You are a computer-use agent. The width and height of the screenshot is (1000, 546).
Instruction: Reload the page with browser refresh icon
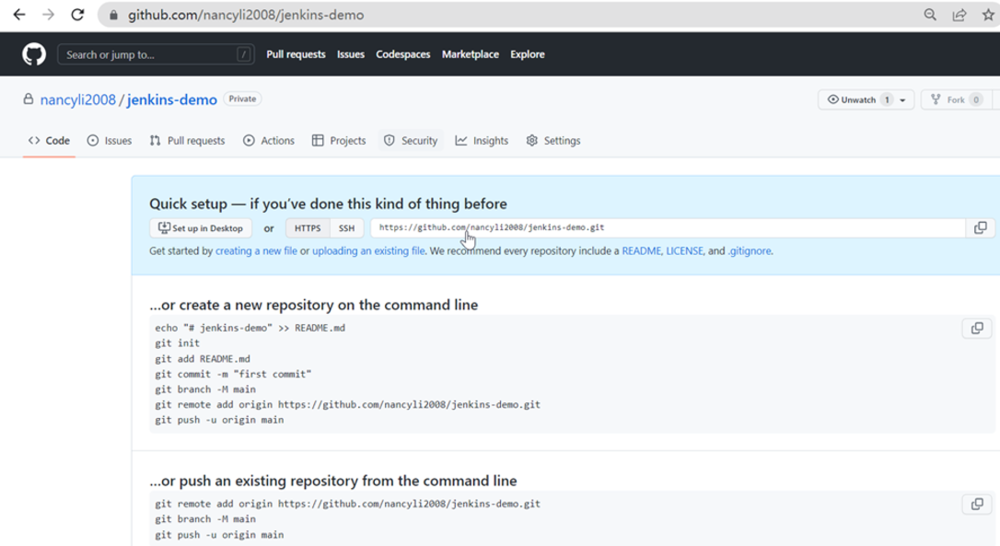pyautogui.click(x=78, y=15)
